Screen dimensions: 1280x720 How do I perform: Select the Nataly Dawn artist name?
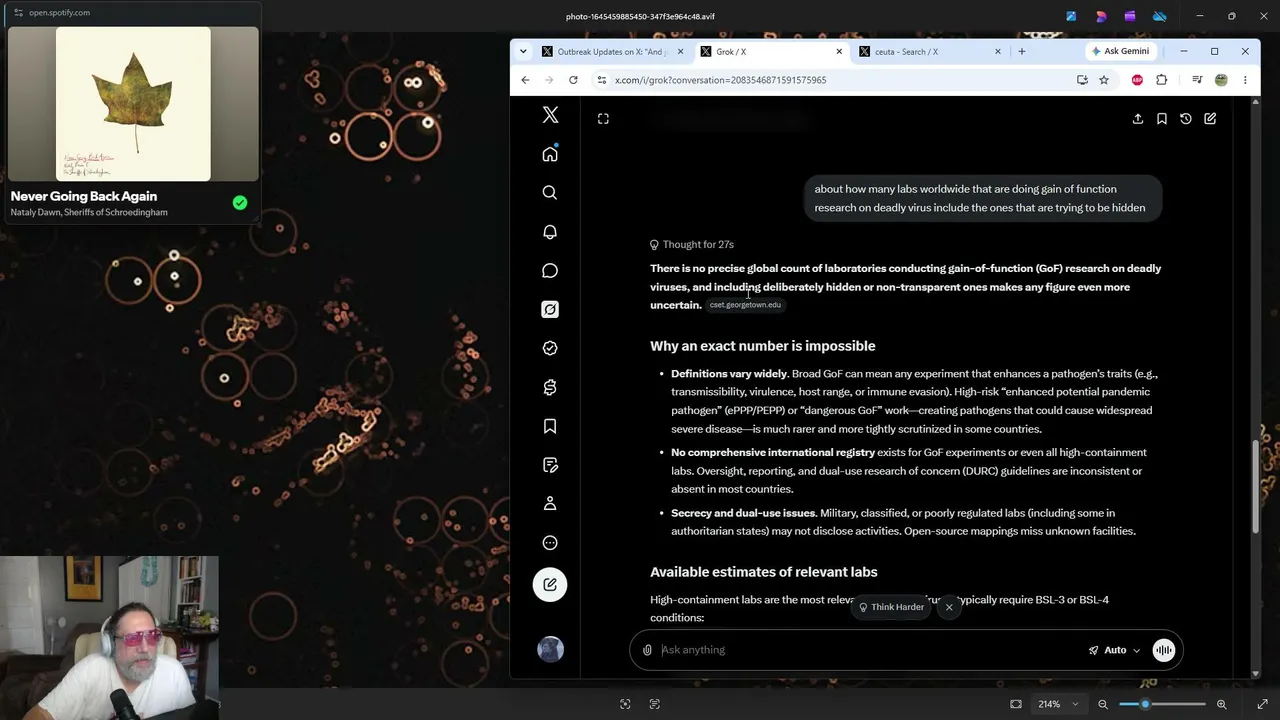39,212
